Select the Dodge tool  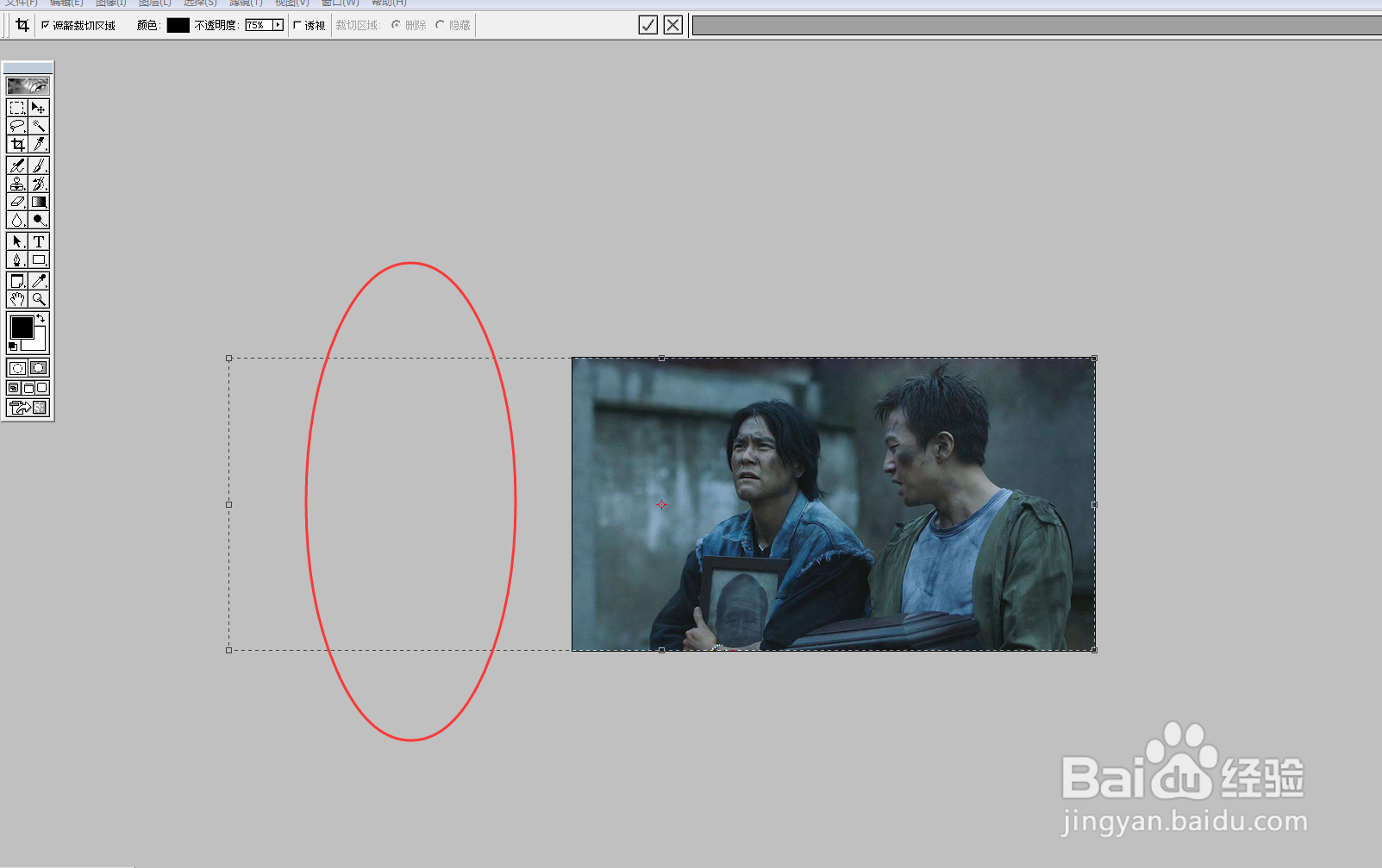click(x=39, y=220)
